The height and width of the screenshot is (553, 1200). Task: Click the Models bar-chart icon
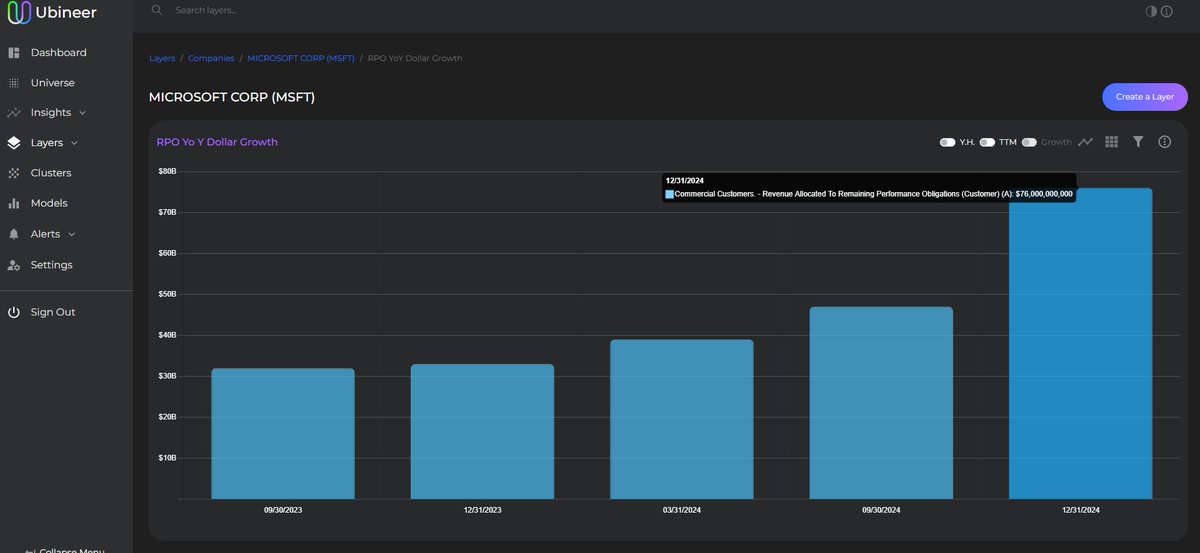click(x=14, y=203)
